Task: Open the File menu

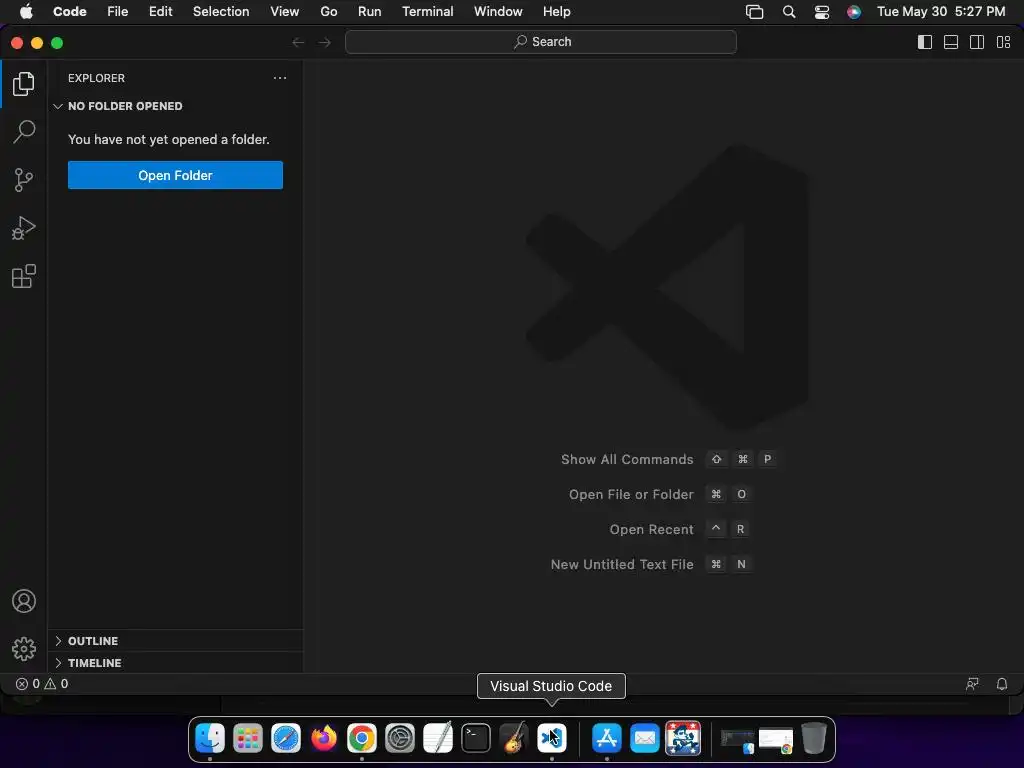Action: coord(118,12)
